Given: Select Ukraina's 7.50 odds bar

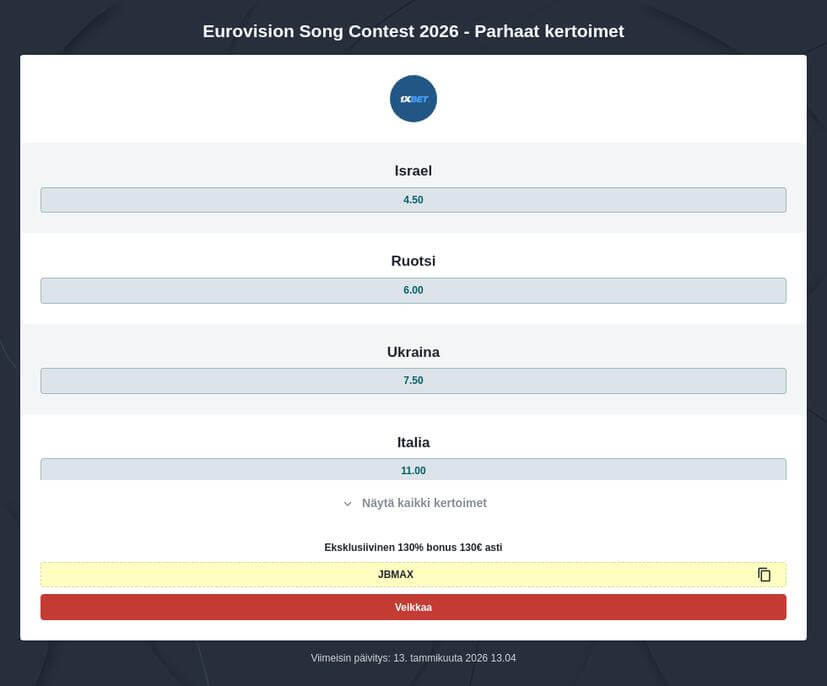Looking at the screenshot, I should tap(413, 380).
